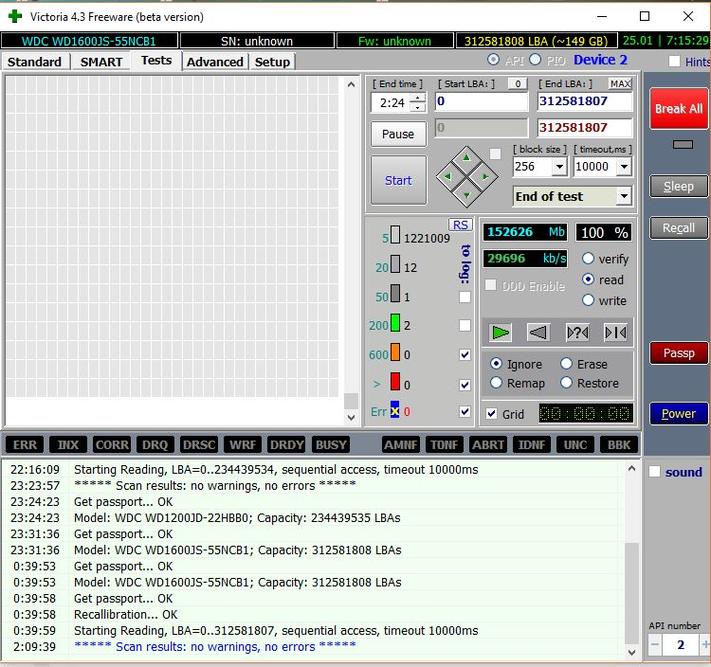Click the T0NF error indicator
The width and height of the screenshot is (711, 667).
click(x=444, y=445)
